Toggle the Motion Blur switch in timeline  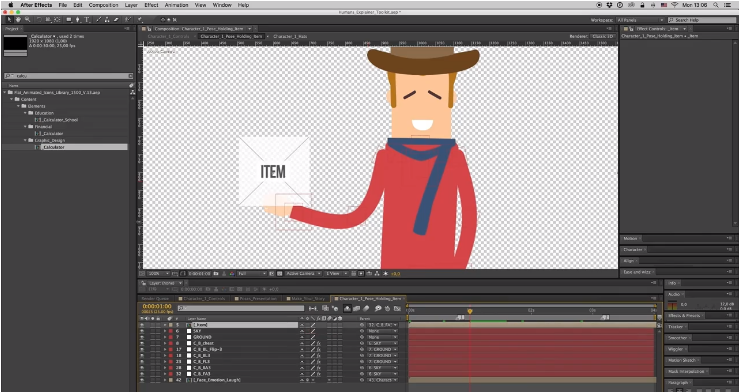tap(366, 309)
